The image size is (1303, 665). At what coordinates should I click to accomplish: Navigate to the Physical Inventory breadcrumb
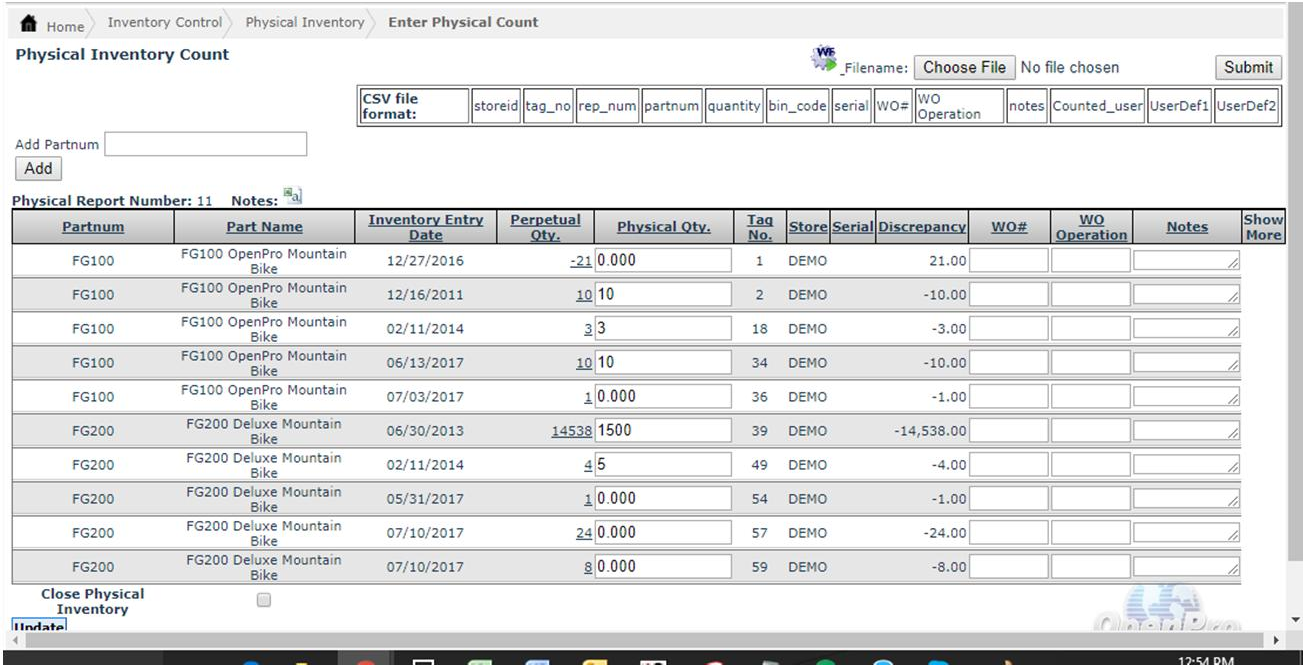pos(304,22)
